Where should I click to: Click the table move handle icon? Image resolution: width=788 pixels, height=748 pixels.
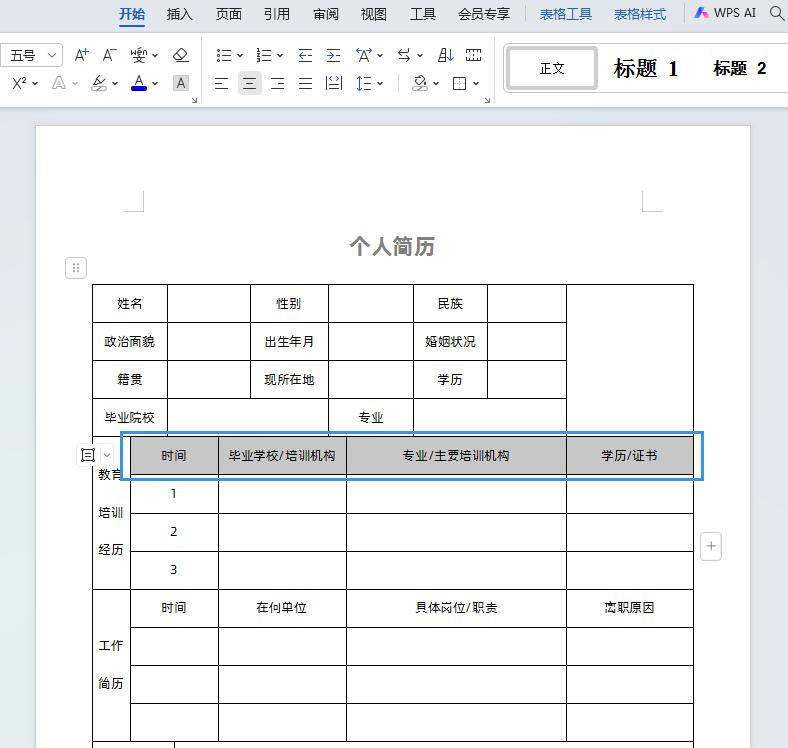point(76,267)
